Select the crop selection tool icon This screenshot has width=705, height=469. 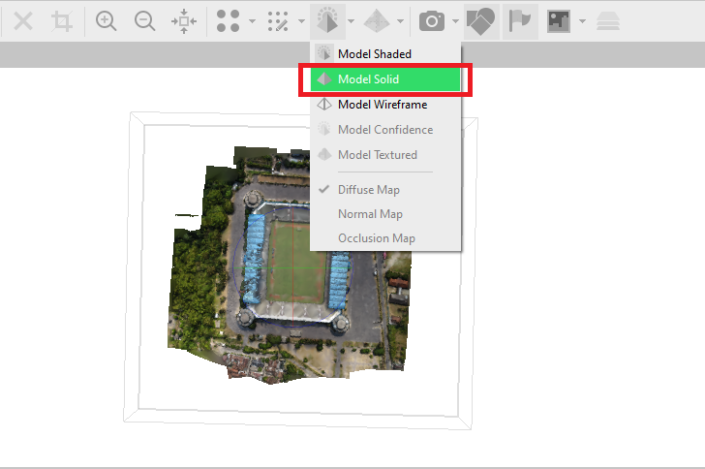(x=62, y=21)
